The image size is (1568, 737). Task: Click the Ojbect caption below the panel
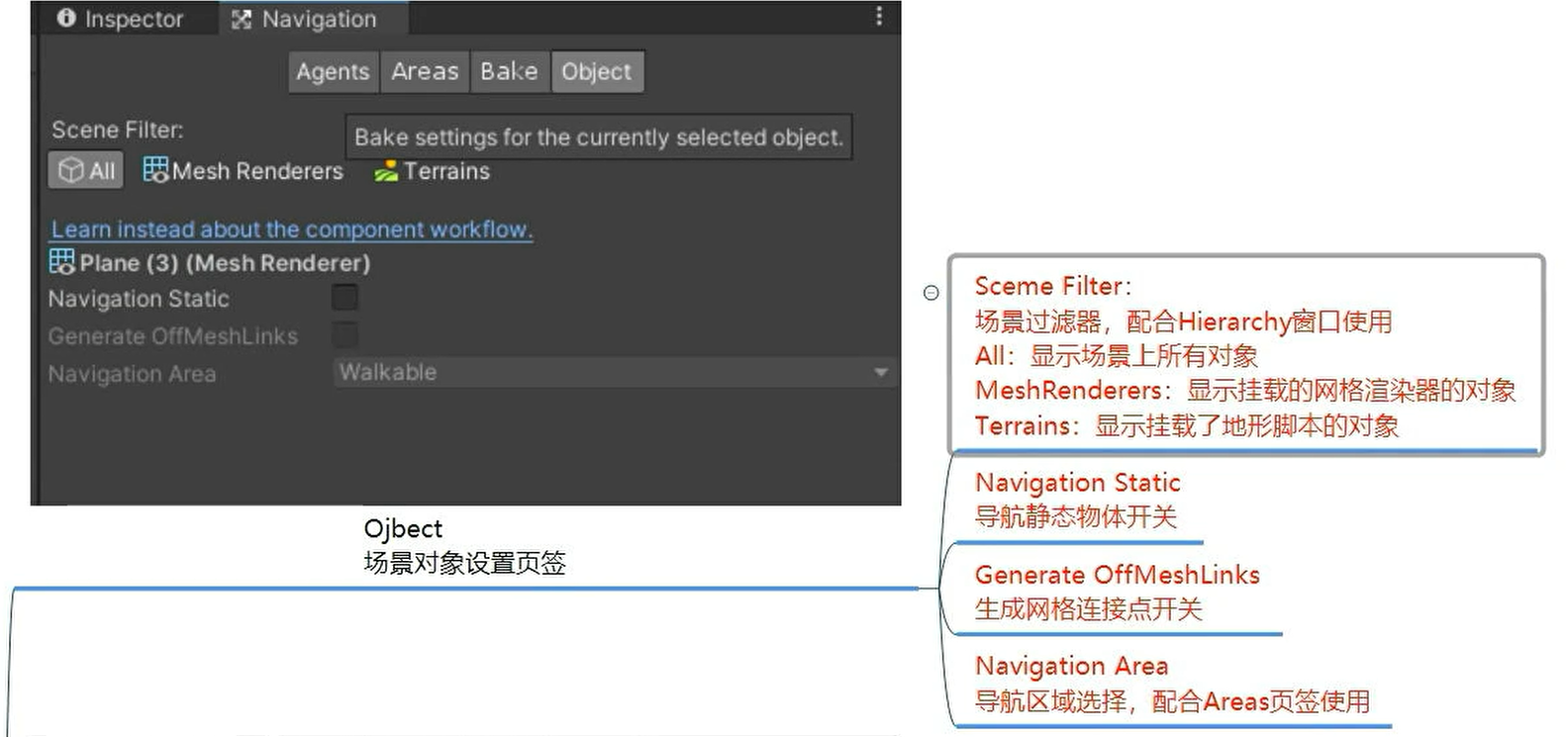click(x=403, y=528)
